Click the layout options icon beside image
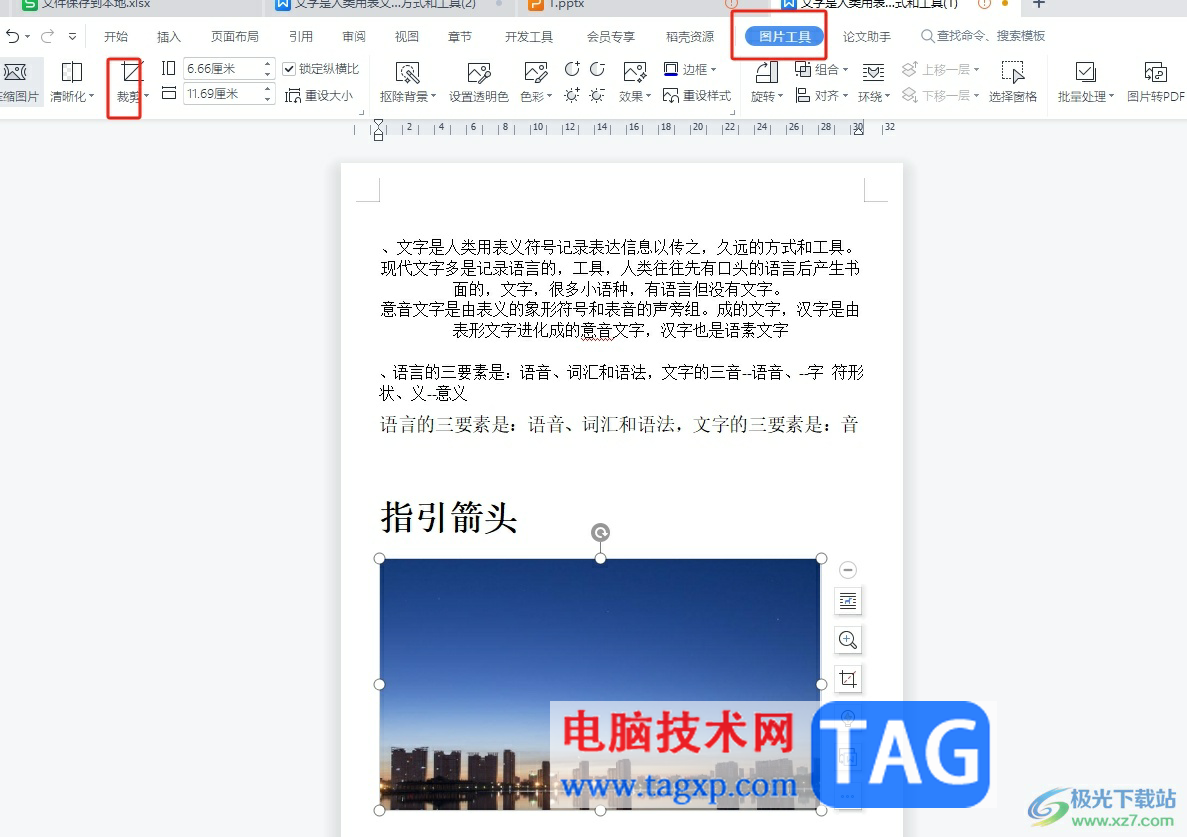1187x837 pixels. coord(848,602)
